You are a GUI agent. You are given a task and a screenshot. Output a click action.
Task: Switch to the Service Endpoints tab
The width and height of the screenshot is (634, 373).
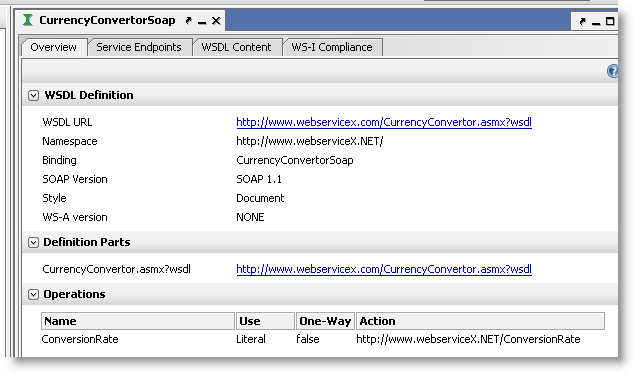pos(139,47)
